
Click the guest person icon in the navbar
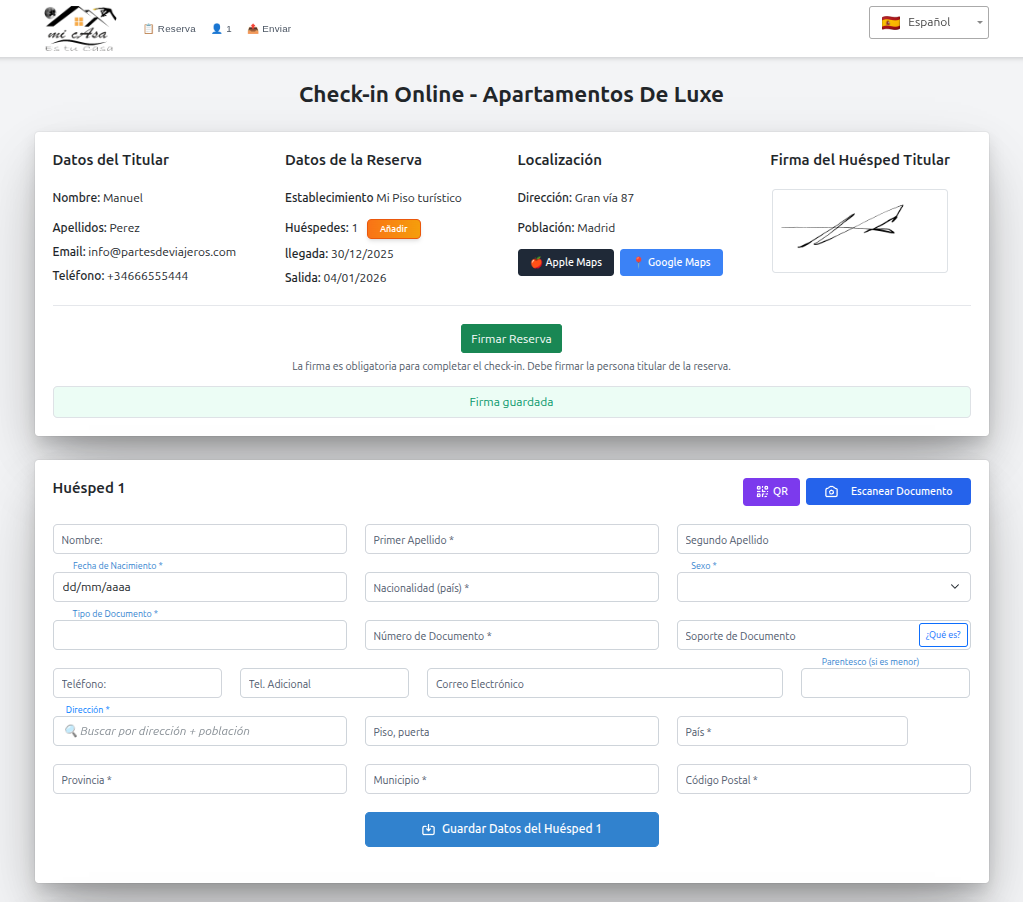pos(217,29)
